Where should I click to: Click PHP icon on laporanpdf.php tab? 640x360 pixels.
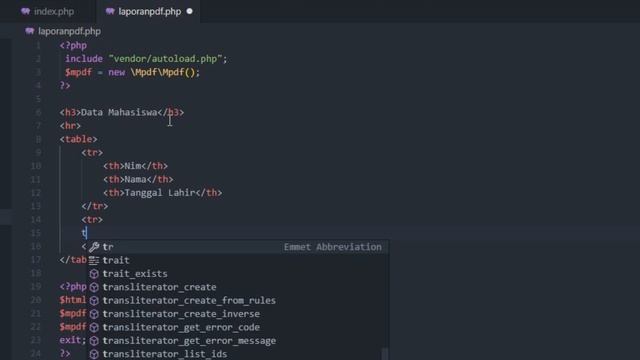(110, 11)
